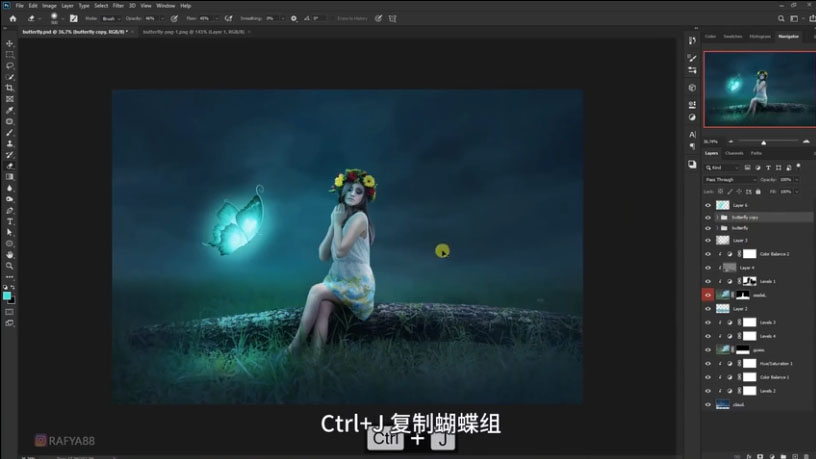Toggle the brush settings panel icon
This screenshot has width=816, height=459.
coord(73,18)
